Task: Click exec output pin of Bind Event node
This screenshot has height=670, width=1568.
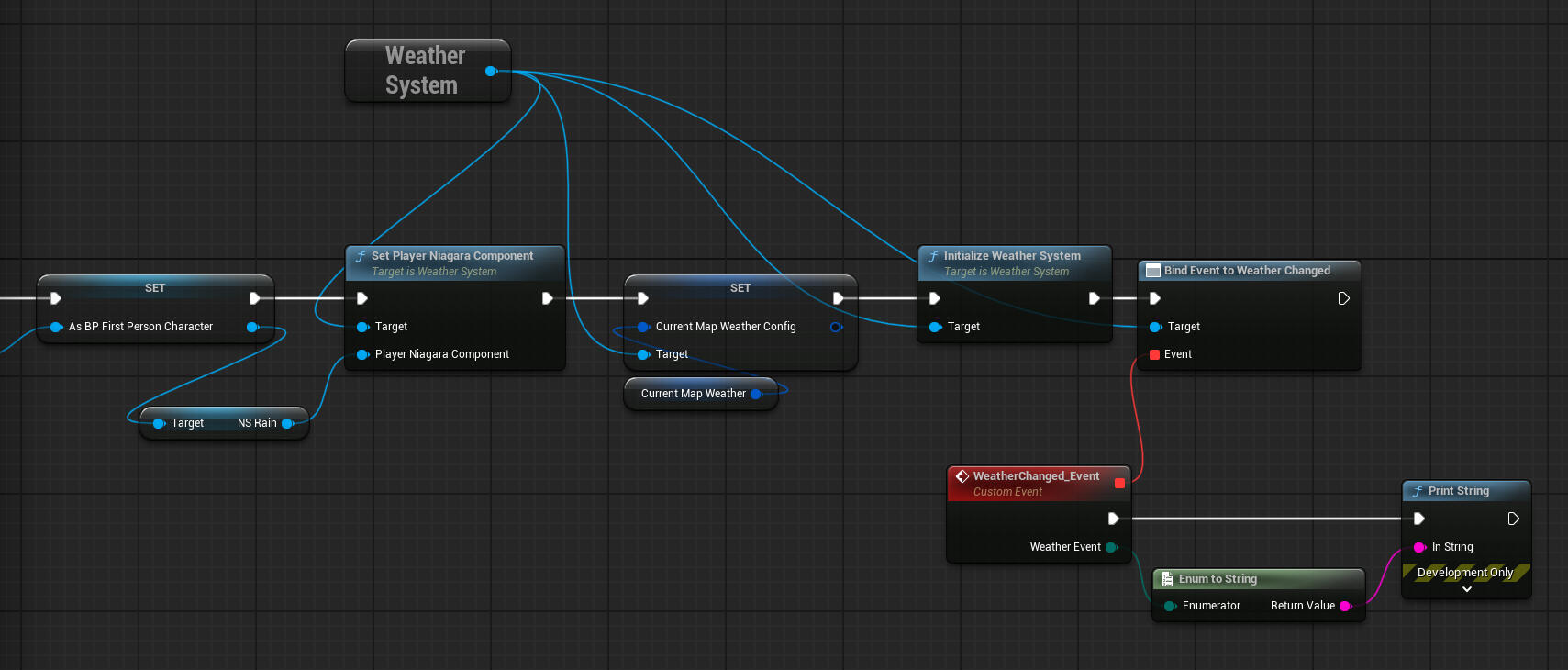Action: tap(1343, 298)
